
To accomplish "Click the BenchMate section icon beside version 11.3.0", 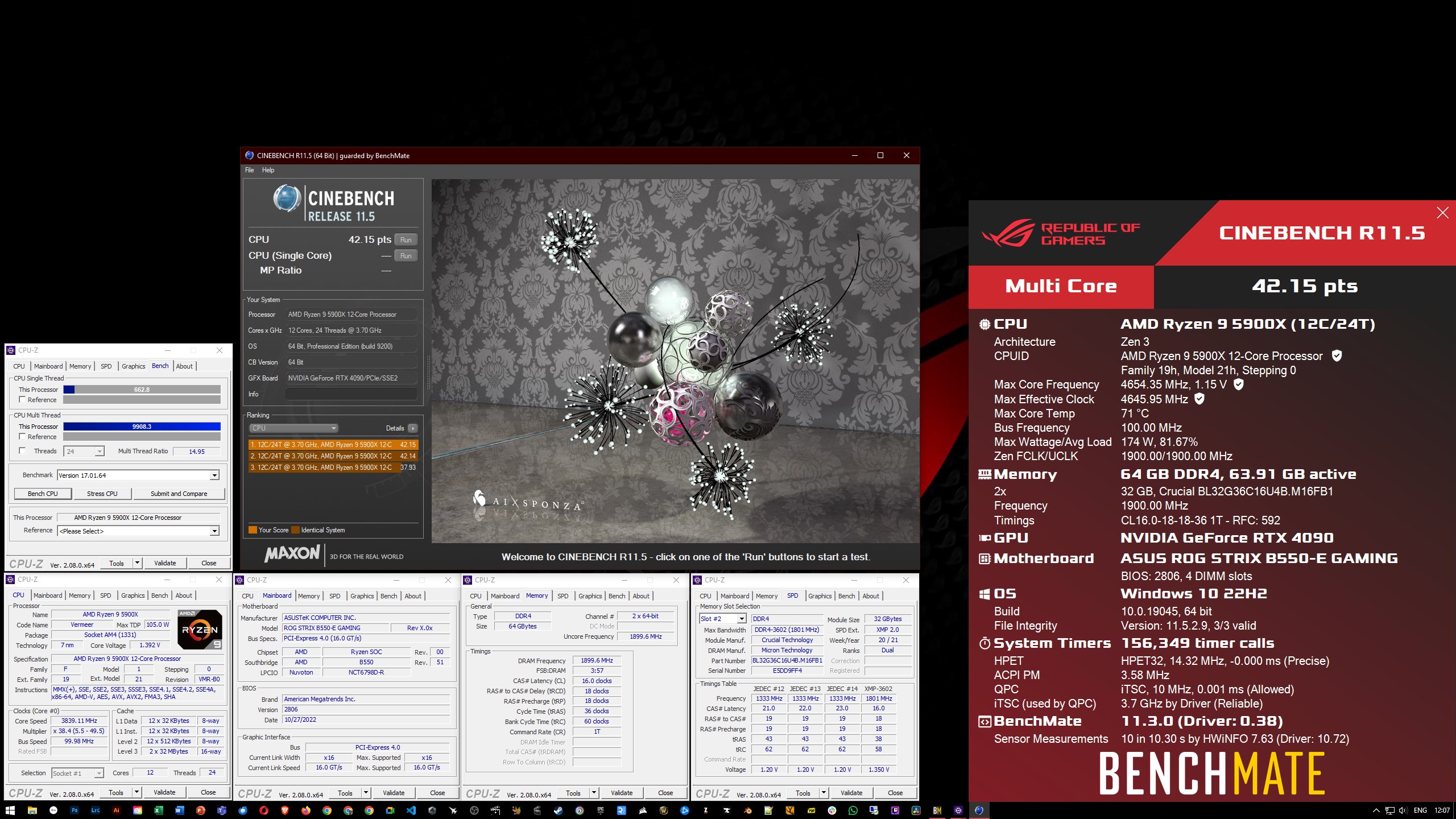I will tap(985, 722).
